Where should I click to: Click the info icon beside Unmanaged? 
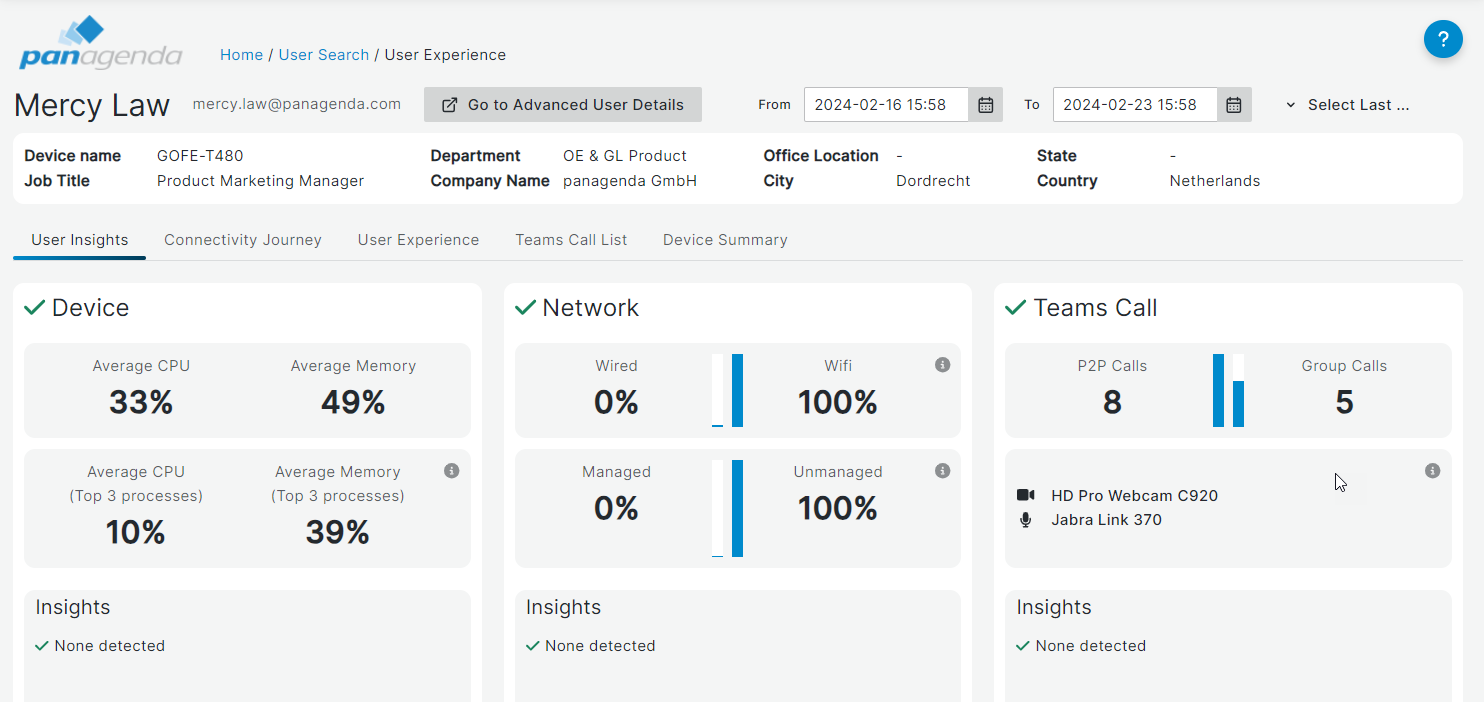coord(942,471)
